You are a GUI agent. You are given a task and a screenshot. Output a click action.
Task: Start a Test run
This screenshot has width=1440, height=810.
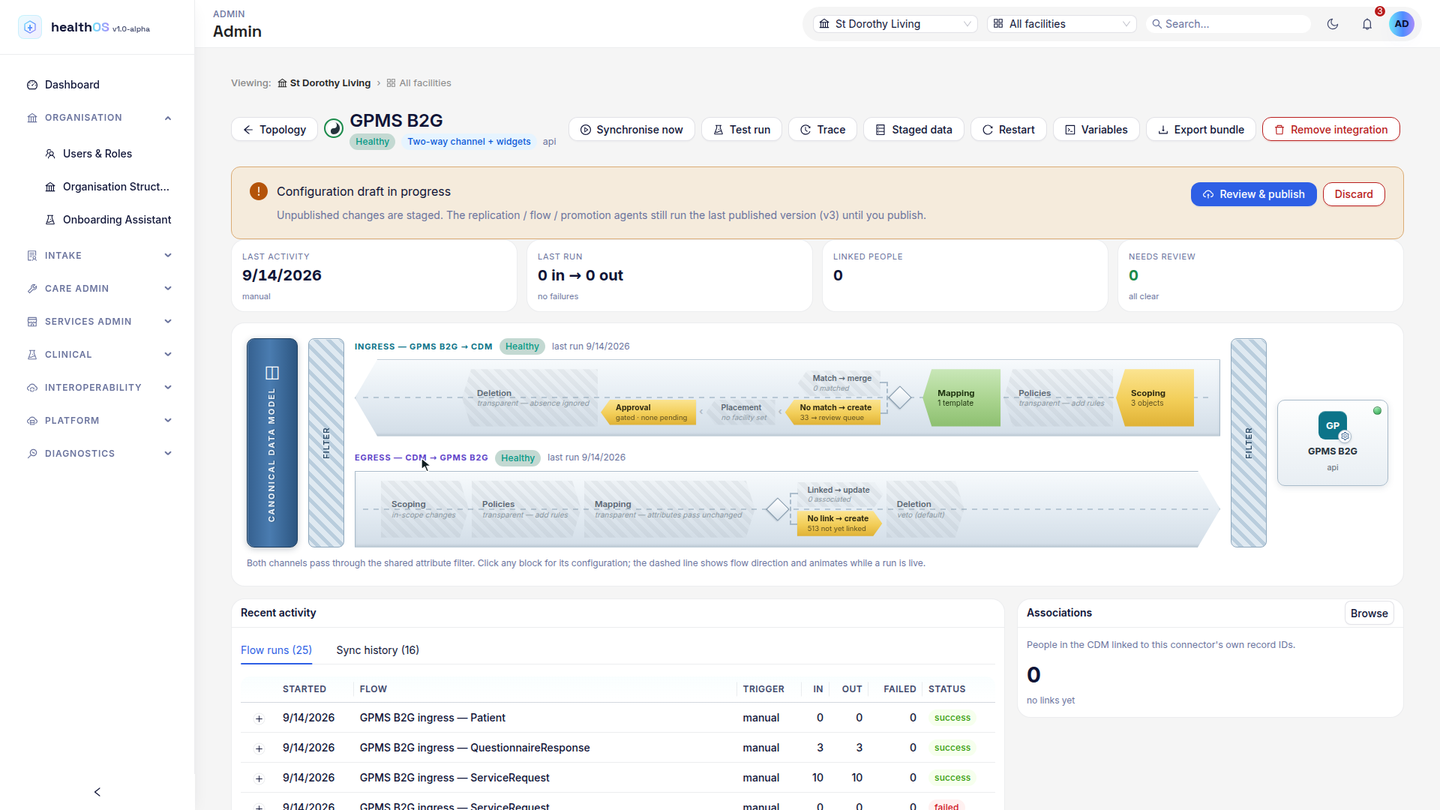coord(741,130)
